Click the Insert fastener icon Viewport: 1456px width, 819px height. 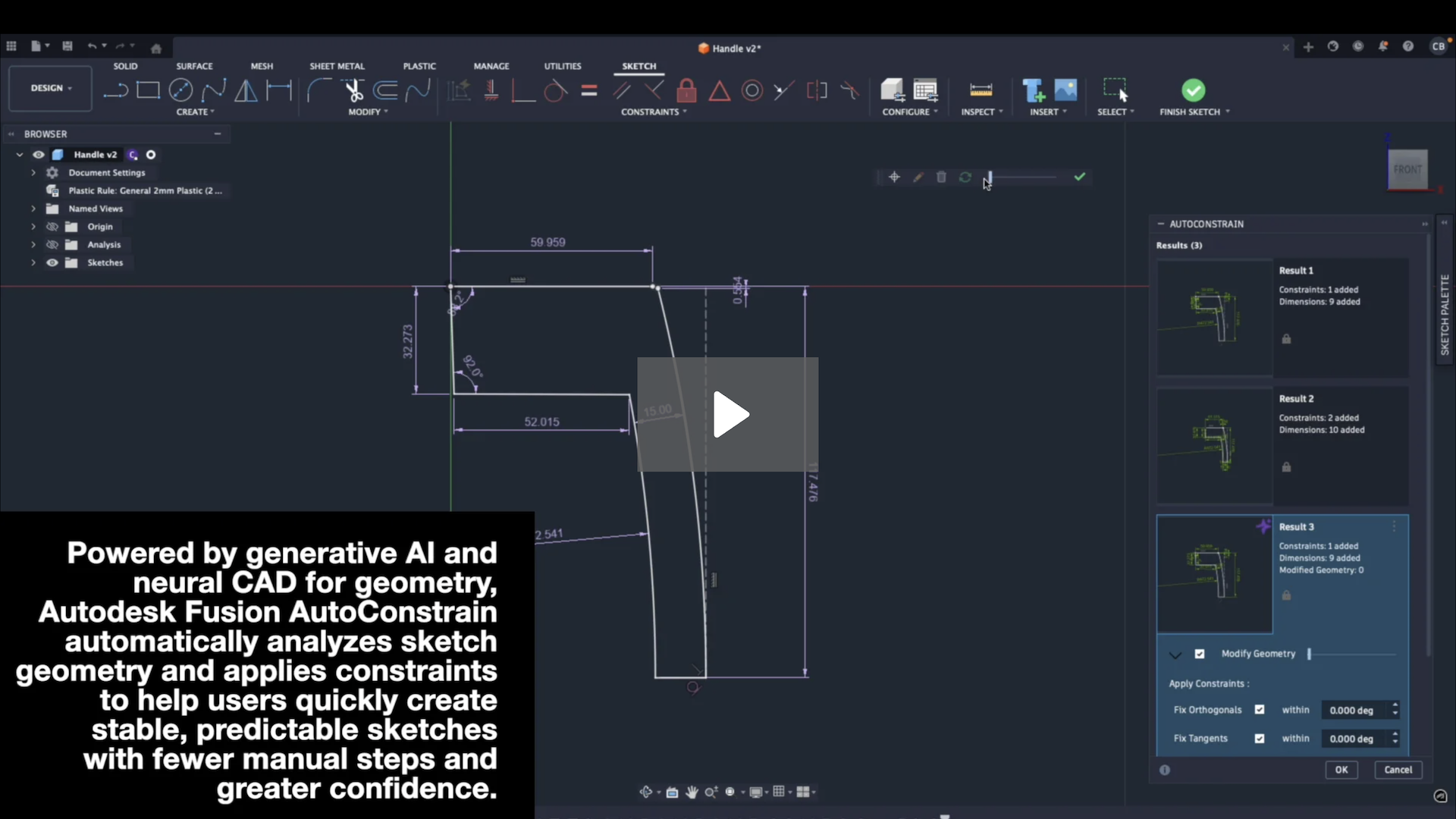(x=1033, y=90)
